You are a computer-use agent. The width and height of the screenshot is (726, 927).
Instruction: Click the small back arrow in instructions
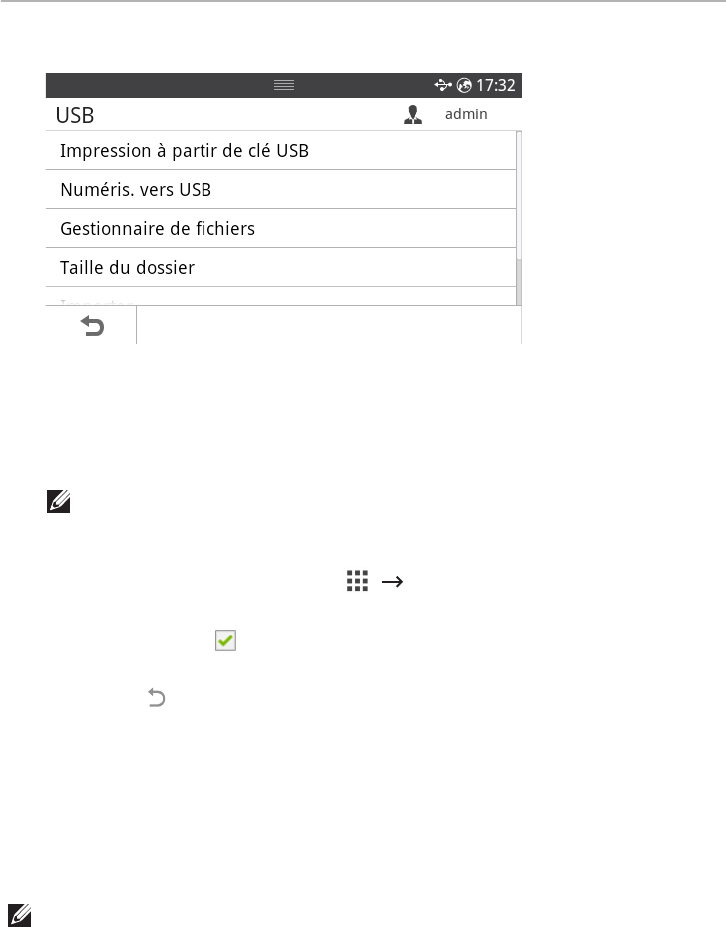click(x=157, y=699)
